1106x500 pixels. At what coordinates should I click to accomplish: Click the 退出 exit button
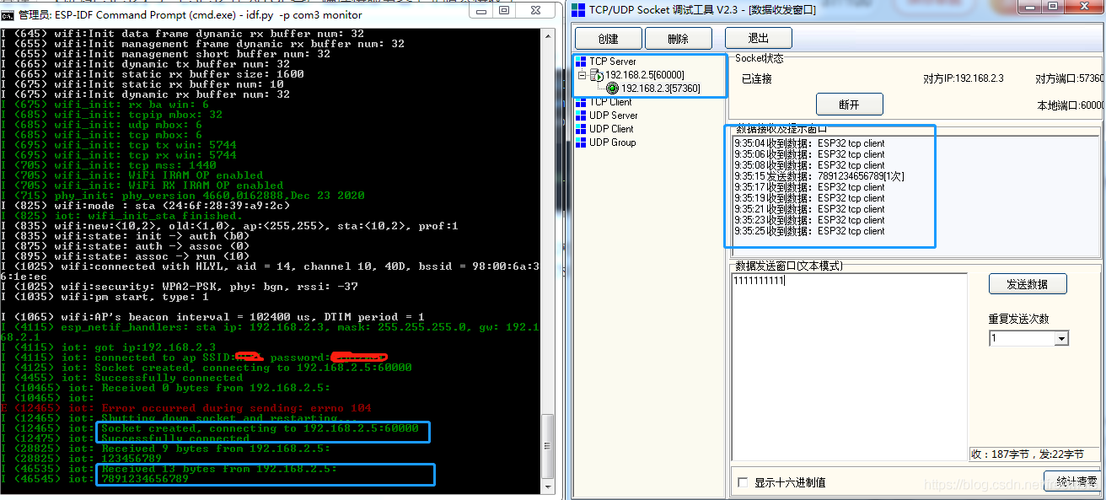(x=758, y=39)
